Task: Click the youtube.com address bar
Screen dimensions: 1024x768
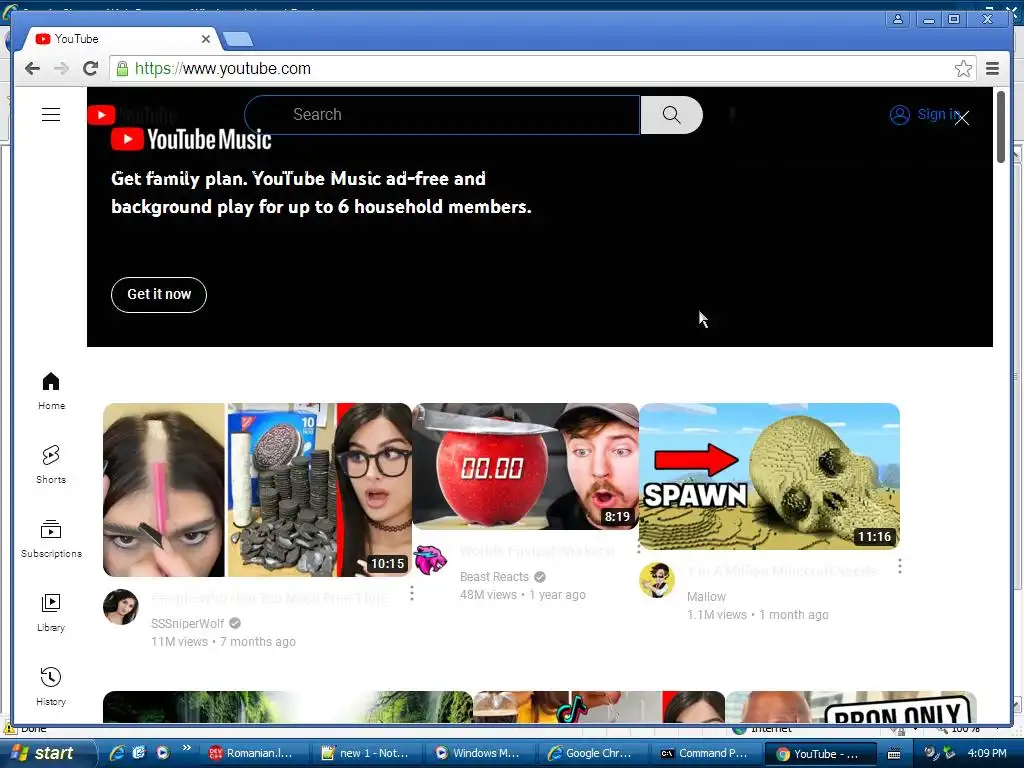Action: click(x=542, y=69)
